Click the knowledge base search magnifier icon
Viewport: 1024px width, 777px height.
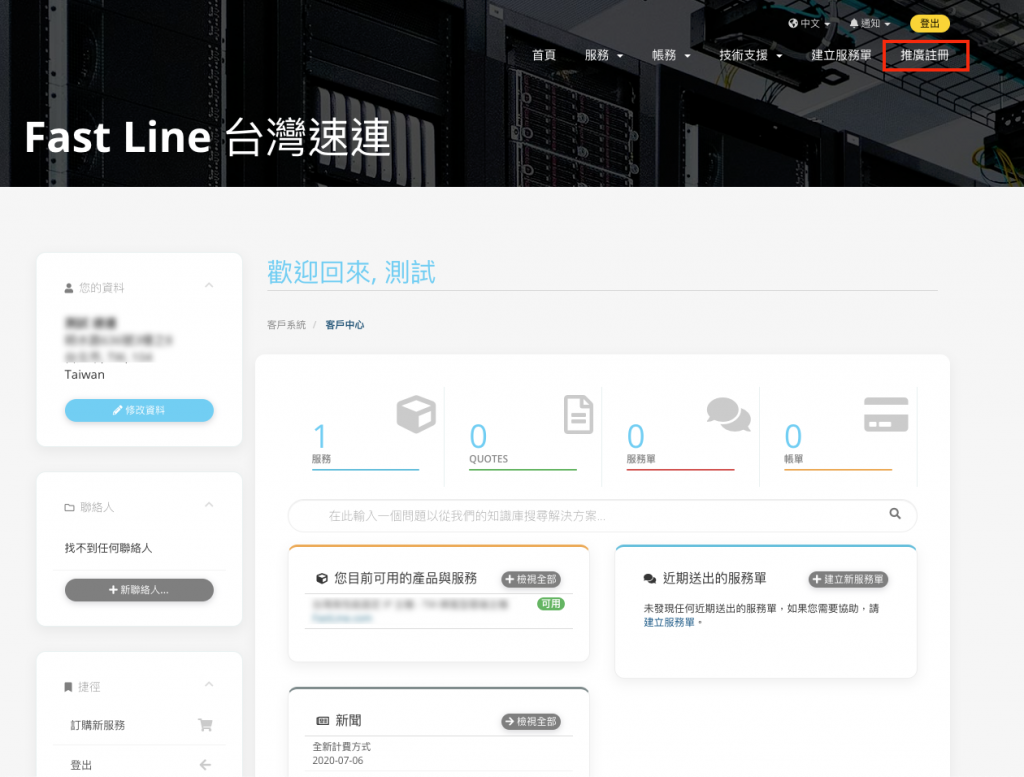coord(895,514)
